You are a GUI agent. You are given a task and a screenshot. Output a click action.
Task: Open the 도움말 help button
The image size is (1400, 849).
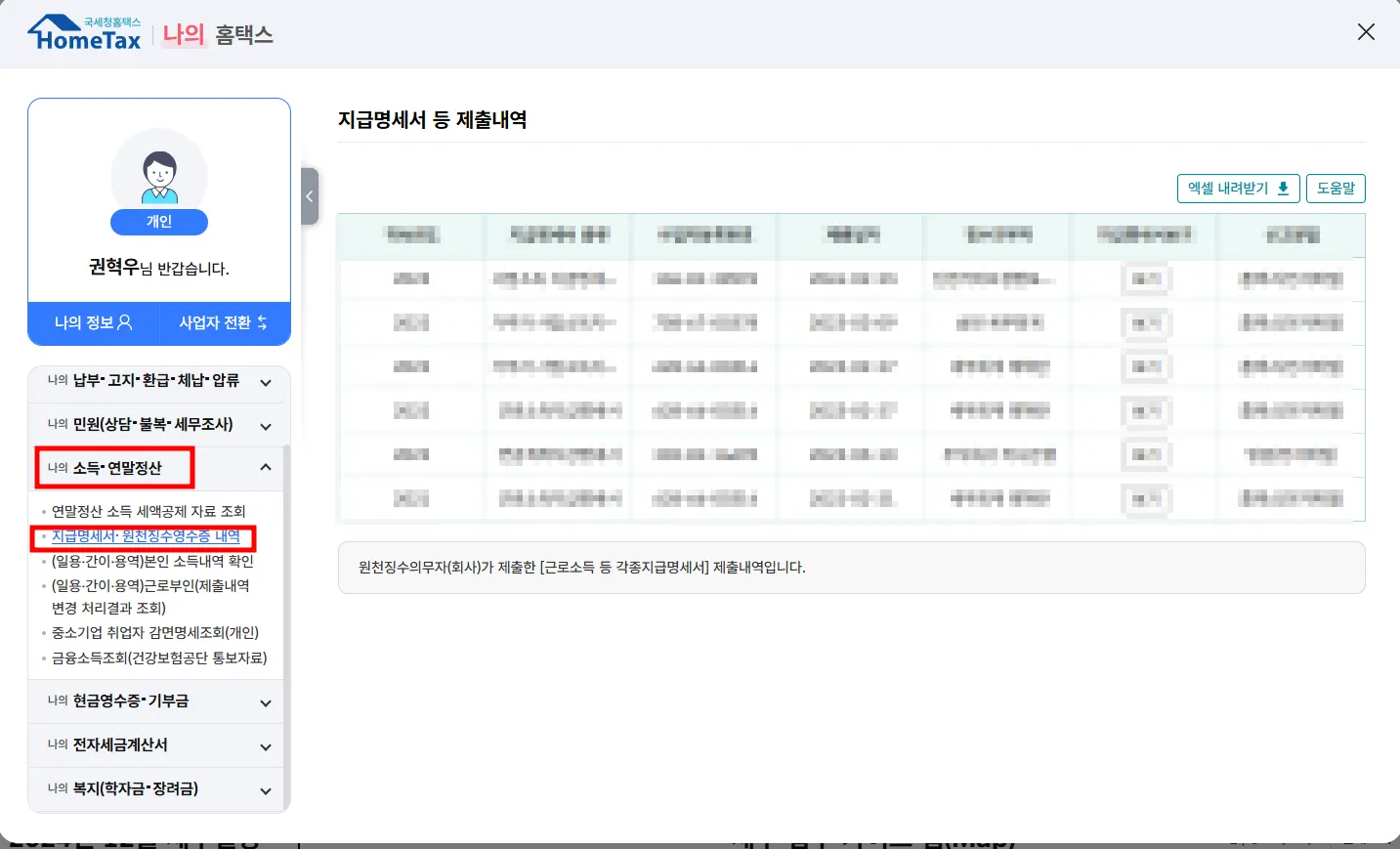click(x=1336, y=189)
